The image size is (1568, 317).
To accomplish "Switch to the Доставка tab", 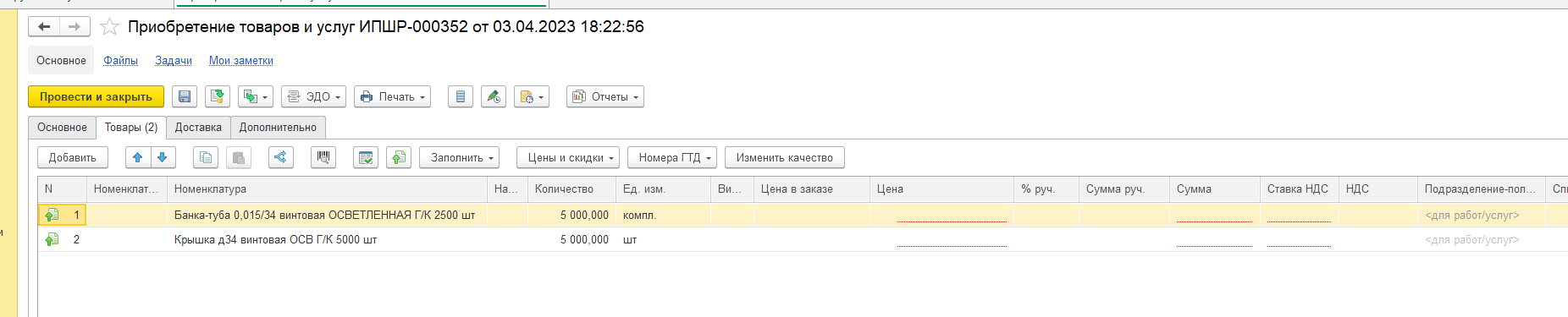I will tap(198, 128).
